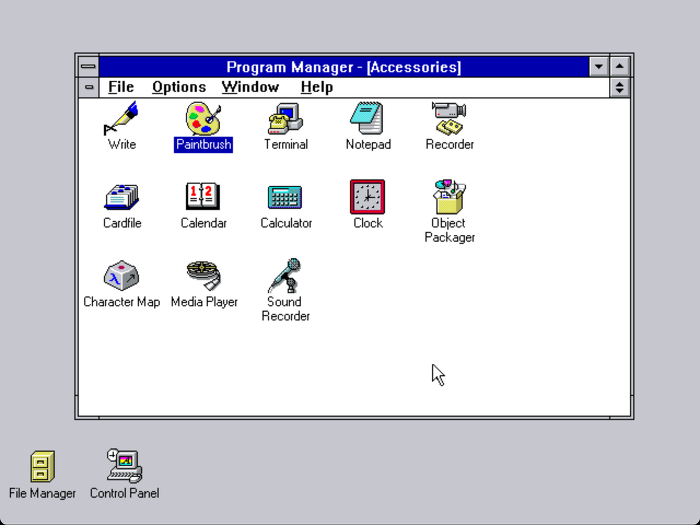This screenshot has height=525, width=700.
Task: Select the Media Player film reel icon
Action: 203,275
